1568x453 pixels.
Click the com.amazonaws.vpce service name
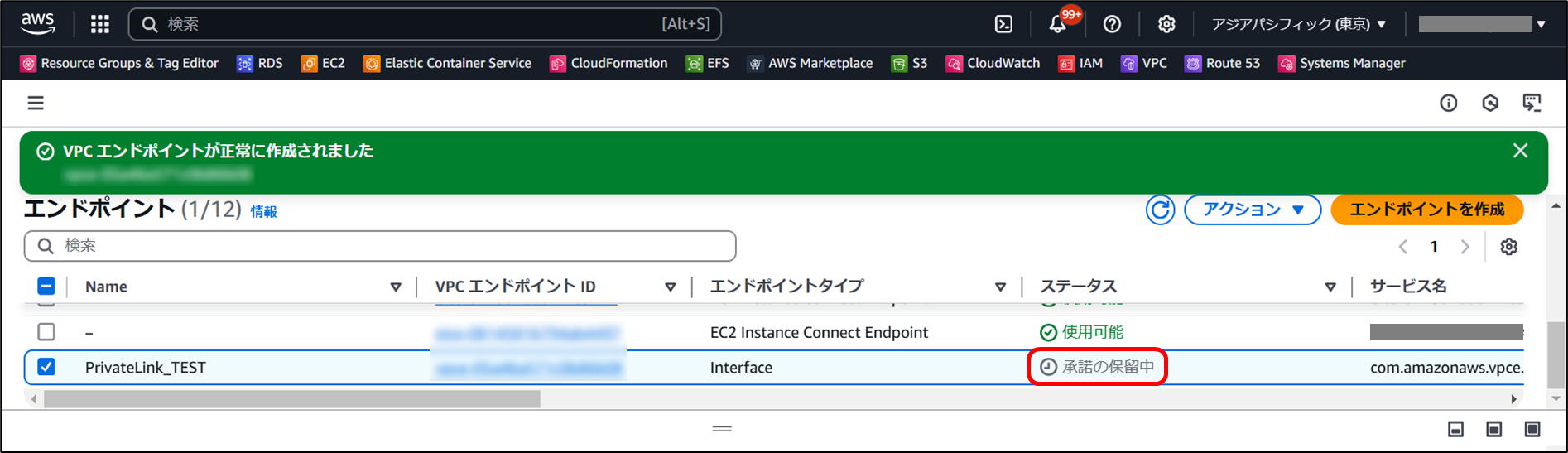pyautogui.click(x=1446, y=368)
